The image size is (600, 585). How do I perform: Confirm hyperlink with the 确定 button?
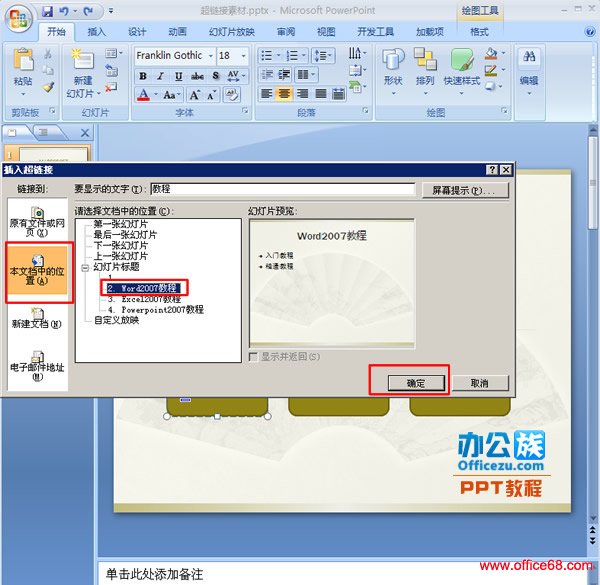click(x=416, y=383)
